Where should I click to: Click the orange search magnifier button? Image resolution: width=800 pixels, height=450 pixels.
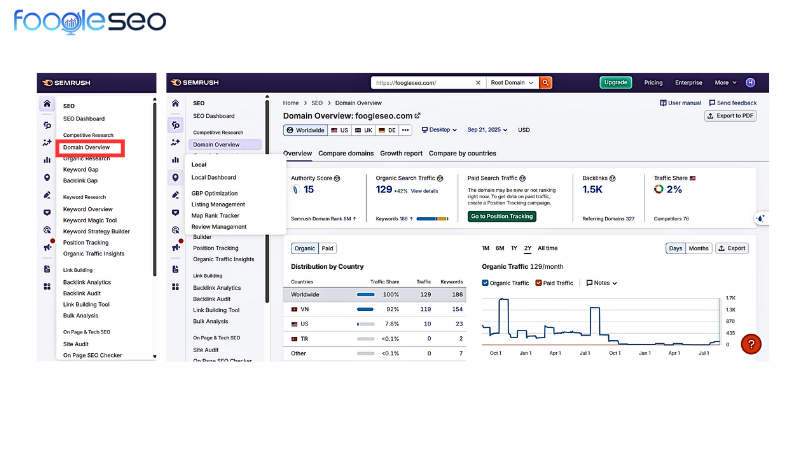tap(546, 83)
